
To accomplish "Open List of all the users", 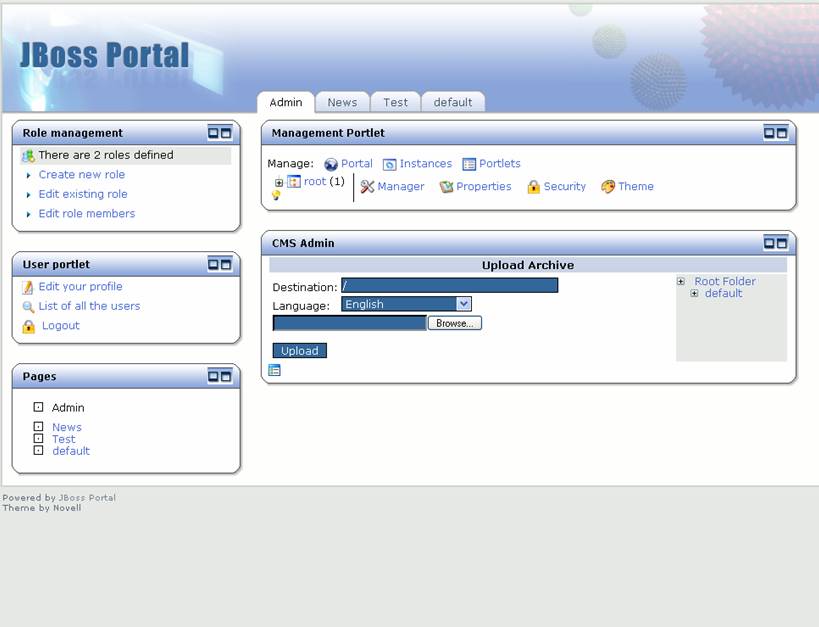I will (x=89, y=306).
